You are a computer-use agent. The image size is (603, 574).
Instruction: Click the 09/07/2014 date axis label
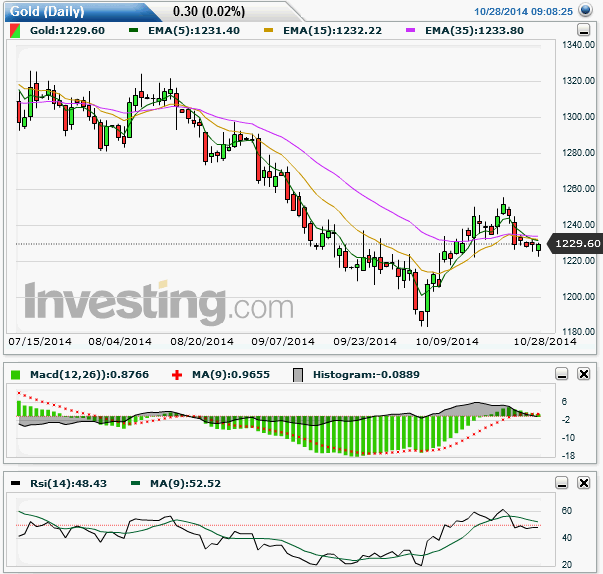click(x=283, y=341)
